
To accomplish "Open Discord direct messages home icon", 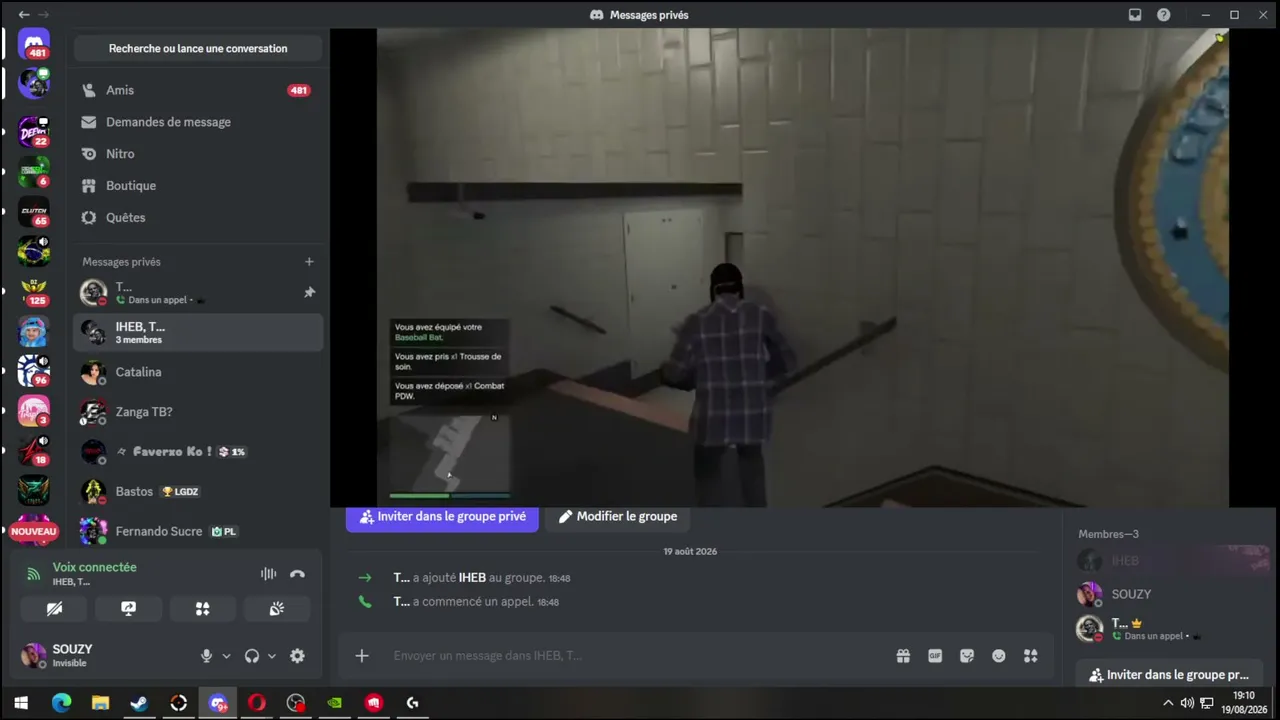I will [34, 44].
